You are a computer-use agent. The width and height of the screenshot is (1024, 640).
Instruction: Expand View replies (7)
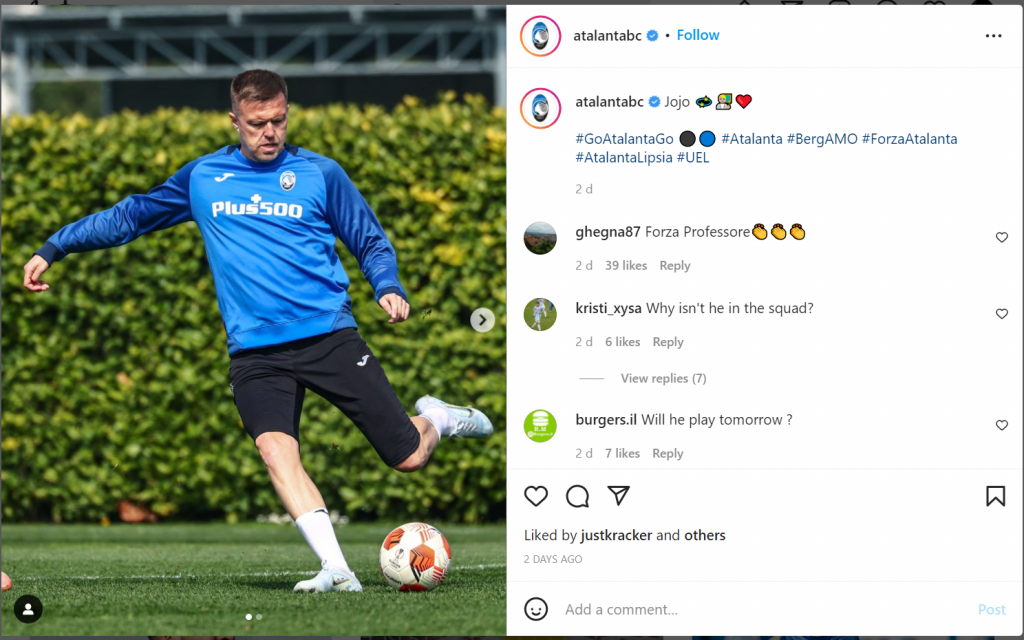click(x=664, y=378)
